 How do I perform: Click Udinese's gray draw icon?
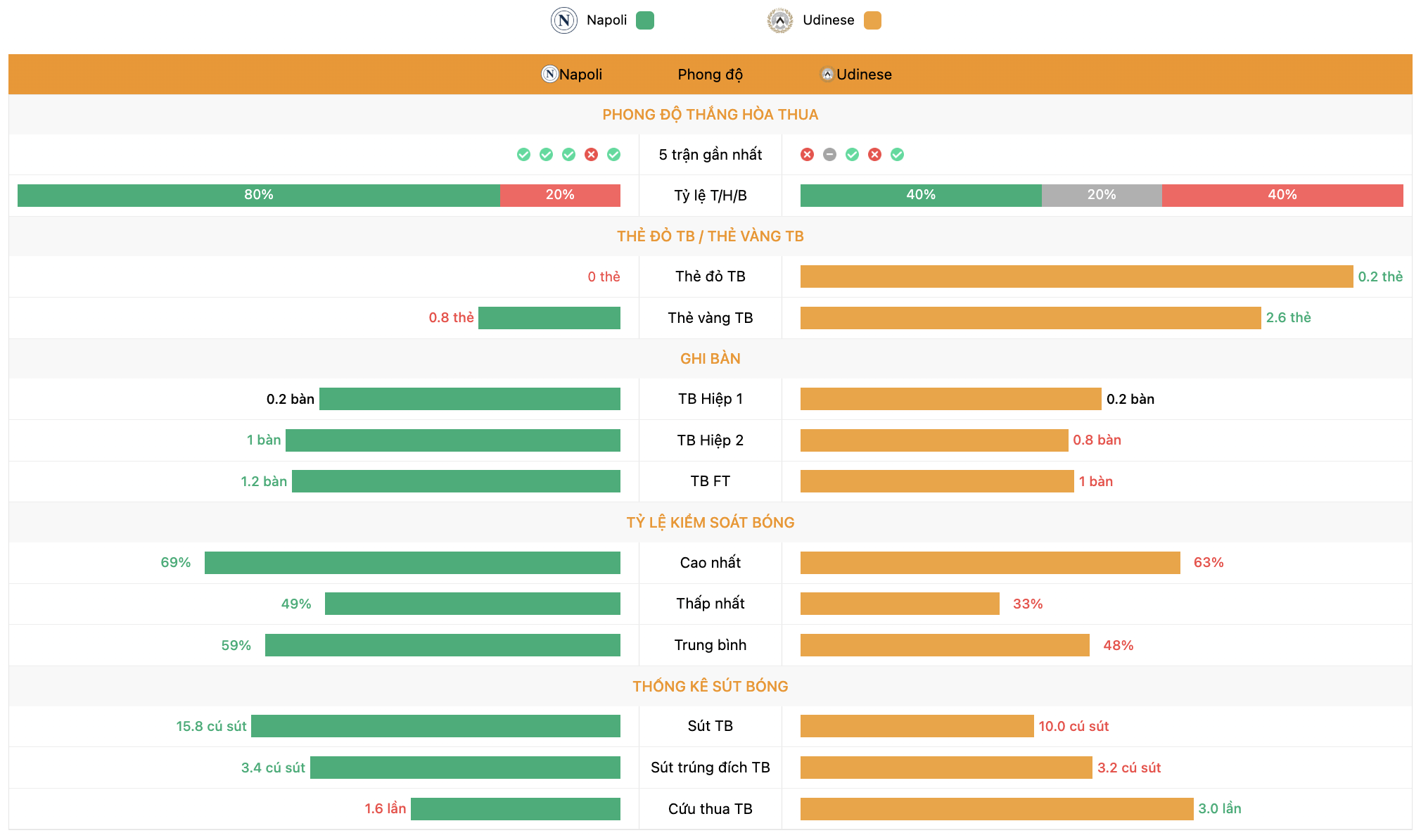point(829,155)
